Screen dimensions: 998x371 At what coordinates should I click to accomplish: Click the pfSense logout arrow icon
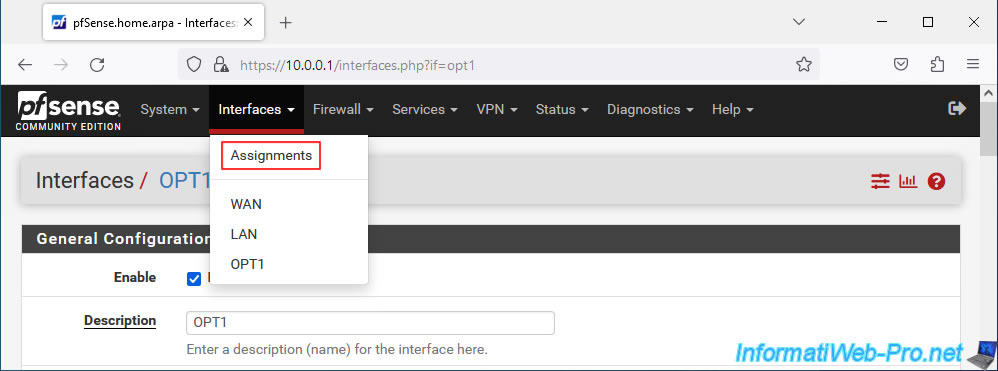tap(957, 109)
